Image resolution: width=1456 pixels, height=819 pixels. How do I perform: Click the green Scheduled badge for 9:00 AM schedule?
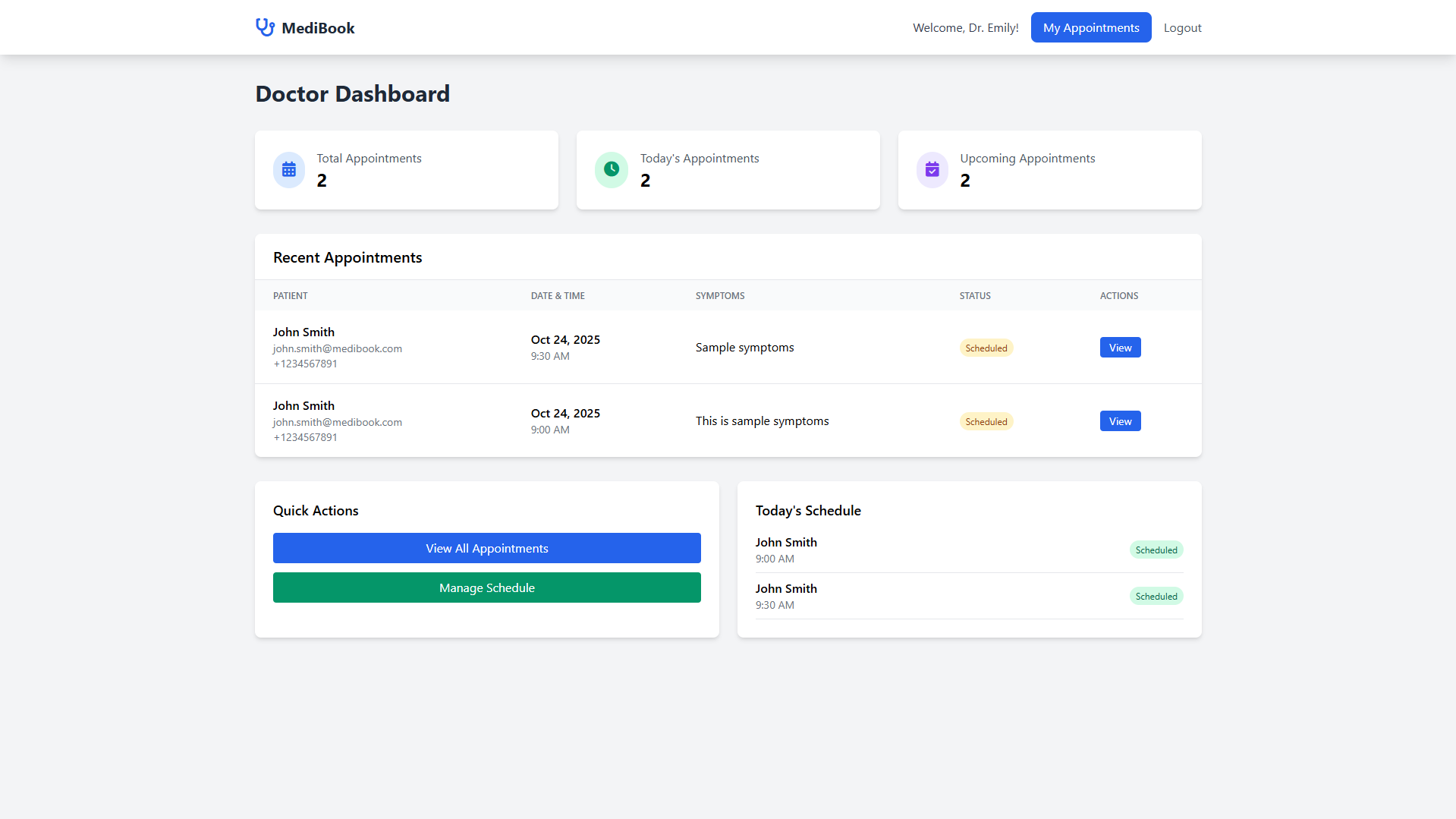click(1156, 550)
